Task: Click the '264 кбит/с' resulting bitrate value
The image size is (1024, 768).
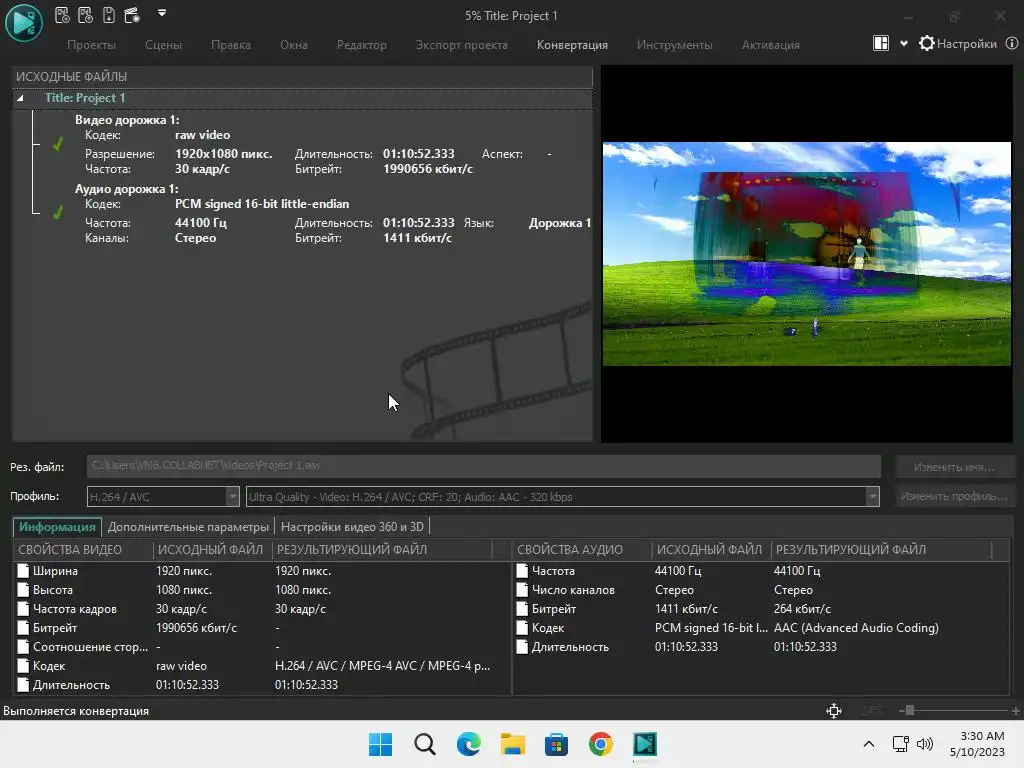Action: point(802,609)
